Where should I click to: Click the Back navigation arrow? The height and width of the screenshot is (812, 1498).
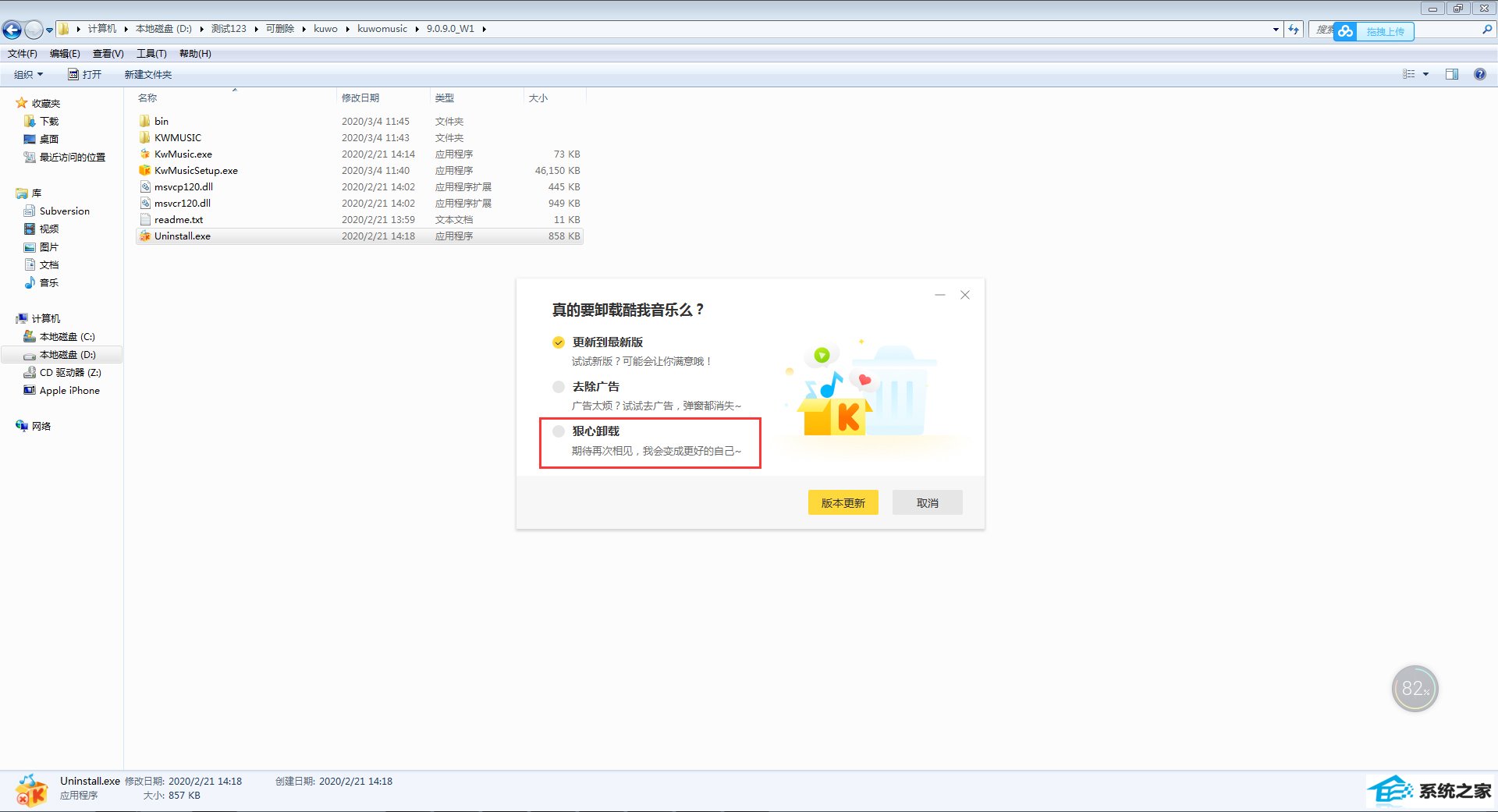[12, 30]
